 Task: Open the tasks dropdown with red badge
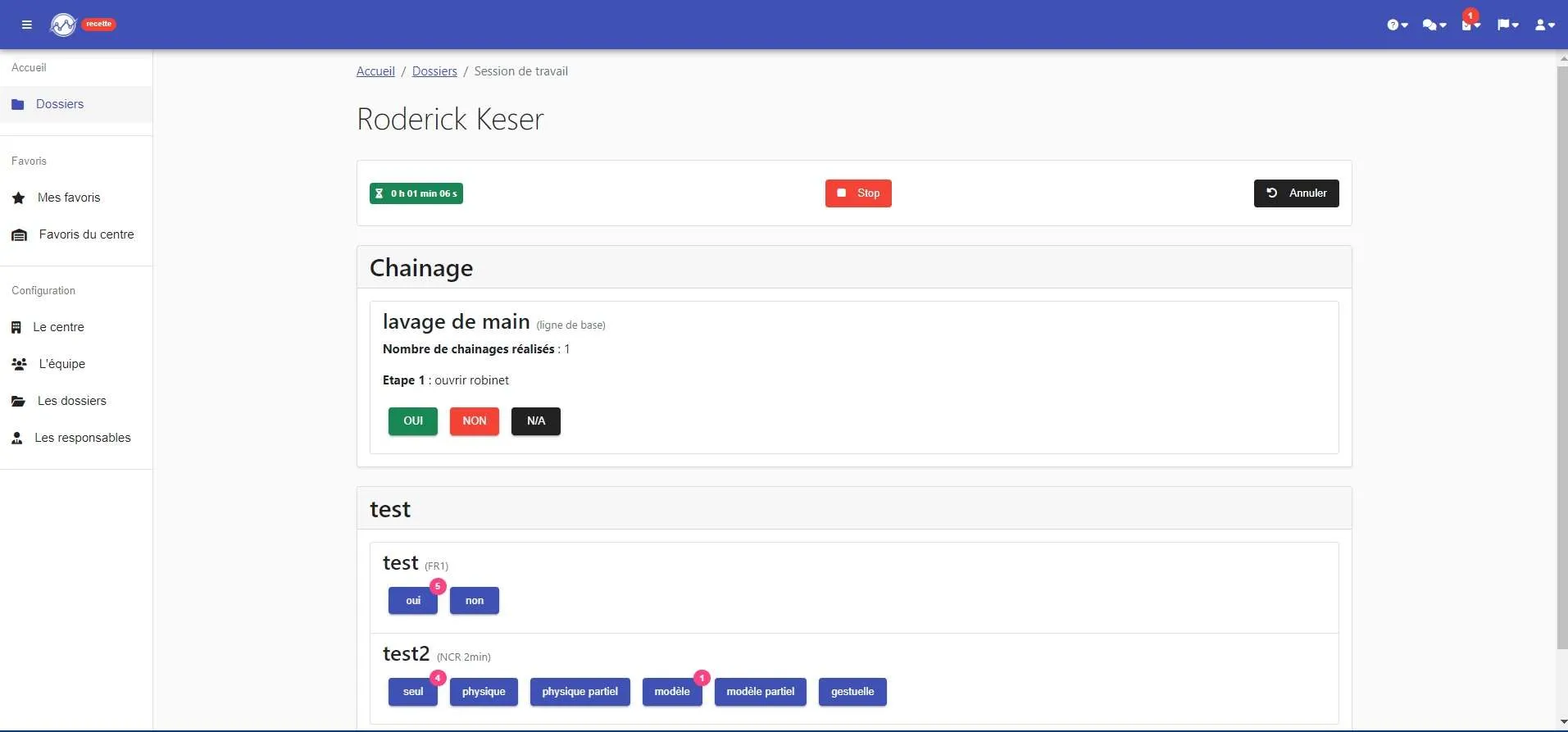1470,23
